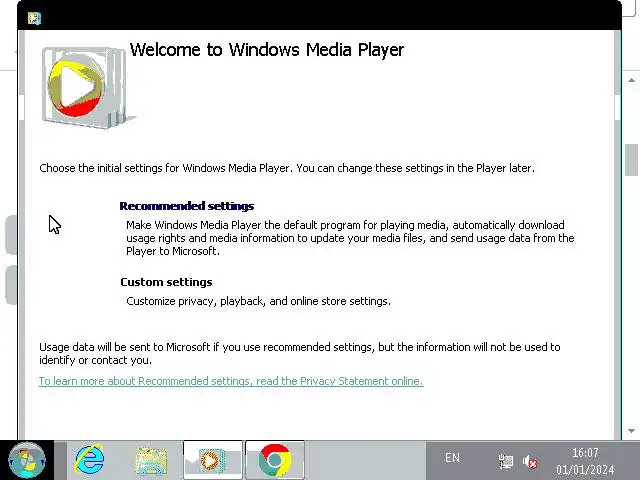Click the "Welcome to Windows Media Player" heading
Screen dimensions: 640x480
click(x=267, y=50)
